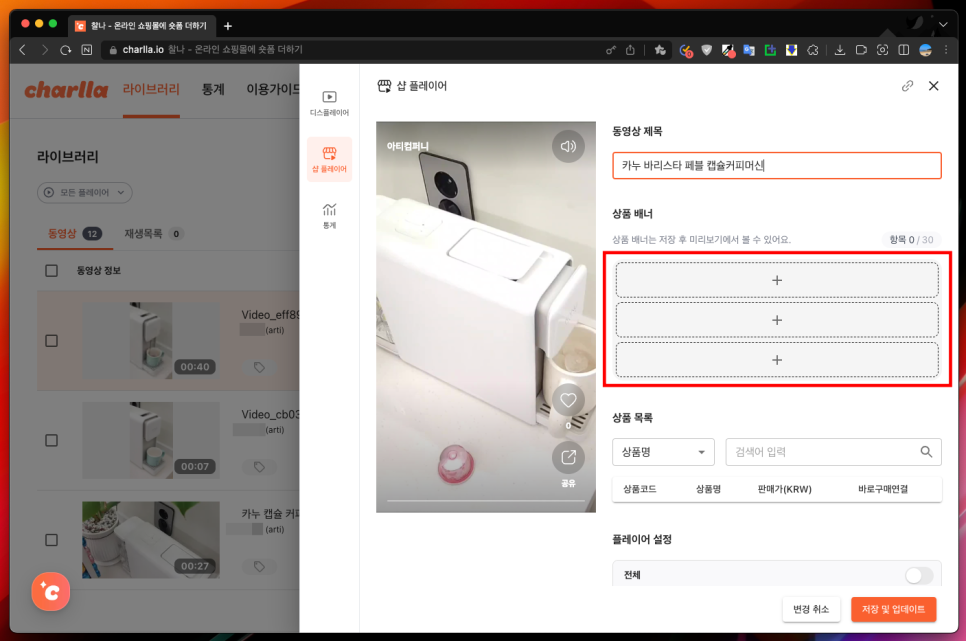Click the search magnifier in product list
This screenshot has width=966, height=641.
pos(926,452)
